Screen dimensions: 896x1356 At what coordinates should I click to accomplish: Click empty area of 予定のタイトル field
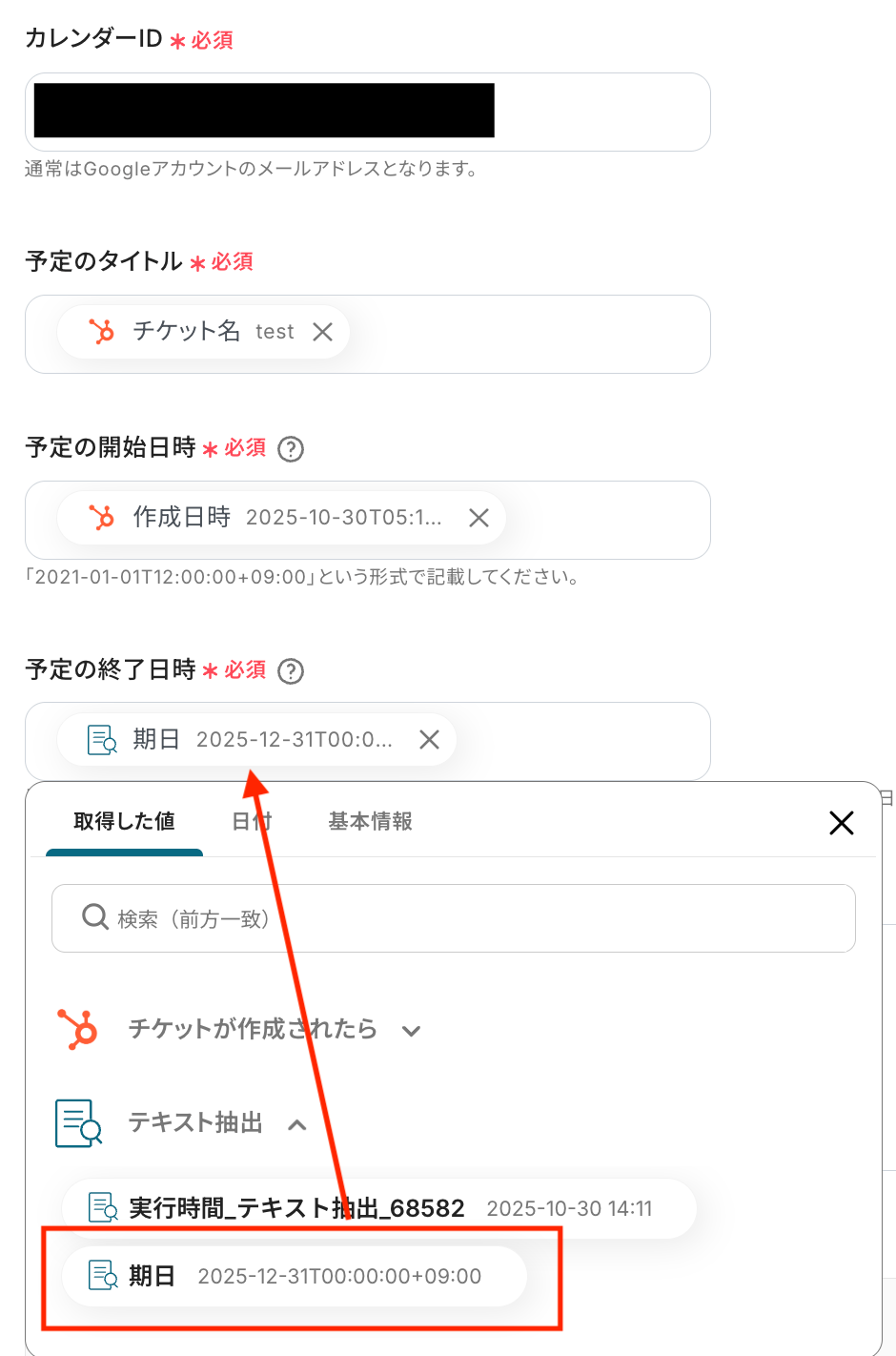(534, 334)
